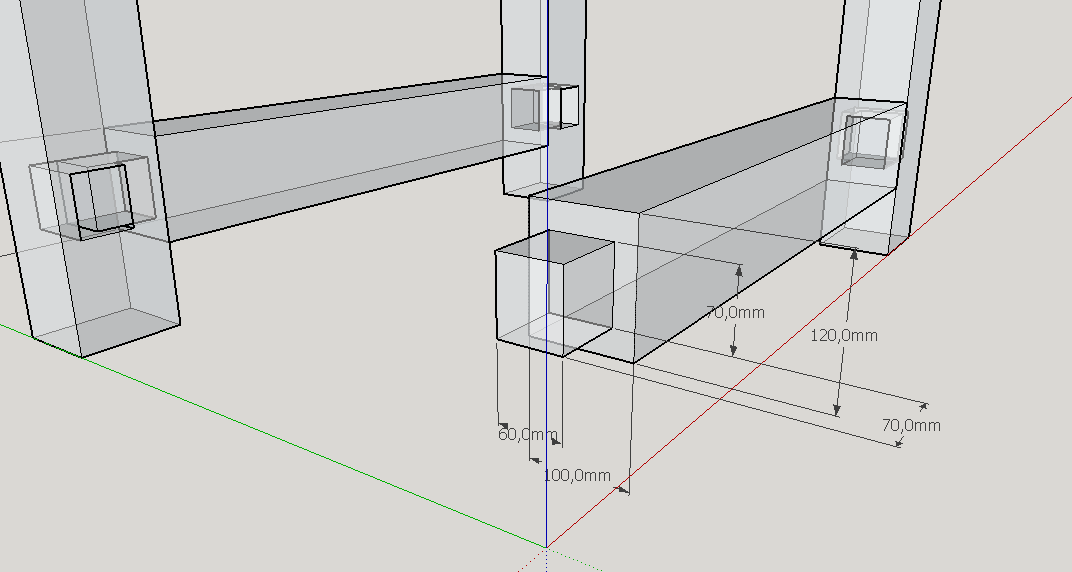
Task: Select the 120,0mm dimension label
Action: [844, 336]
